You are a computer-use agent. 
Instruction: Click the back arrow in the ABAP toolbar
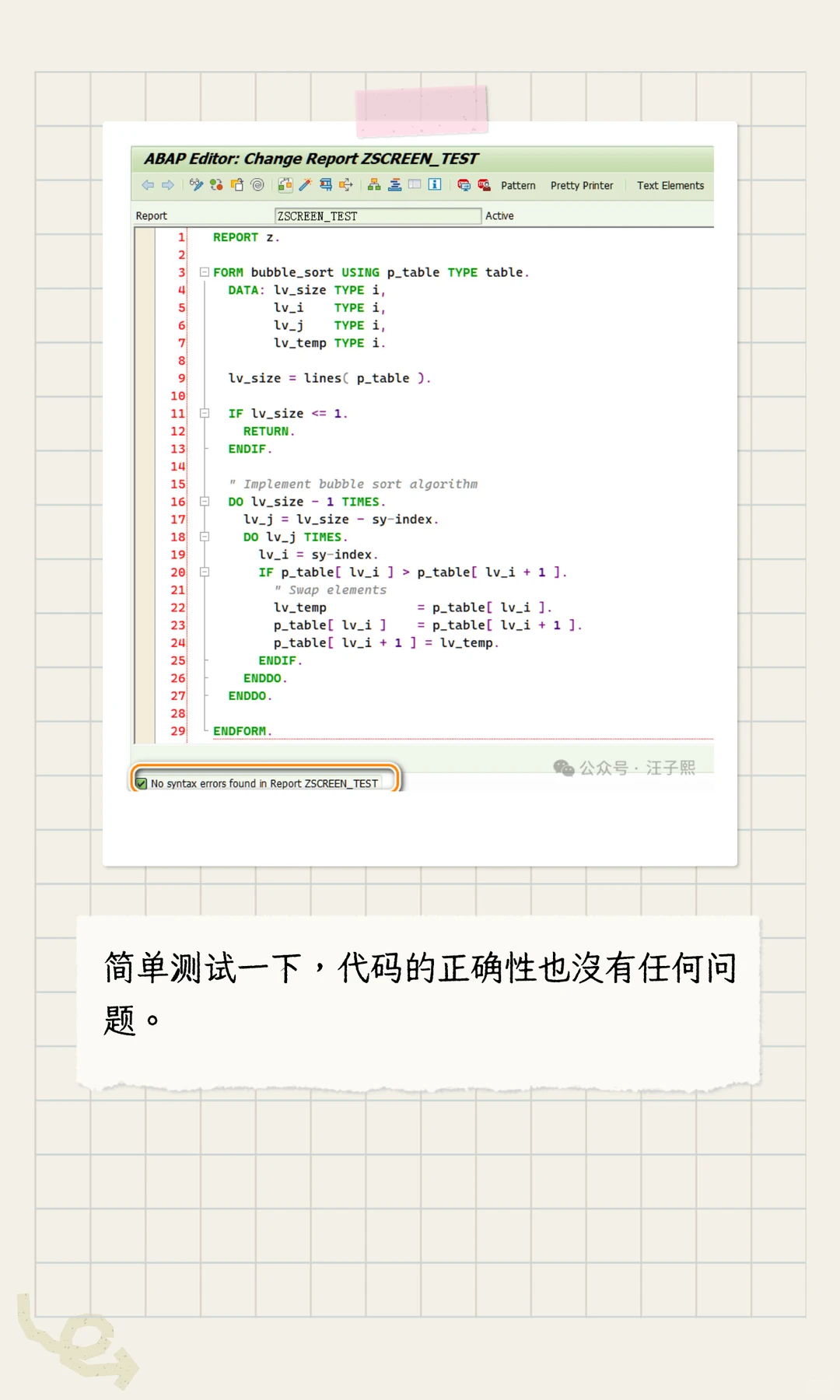148,185
